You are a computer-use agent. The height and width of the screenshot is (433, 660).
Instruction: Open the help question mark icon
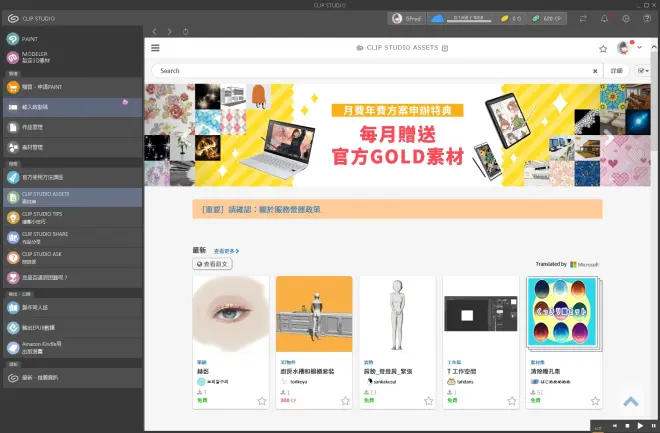pos(647,19)
